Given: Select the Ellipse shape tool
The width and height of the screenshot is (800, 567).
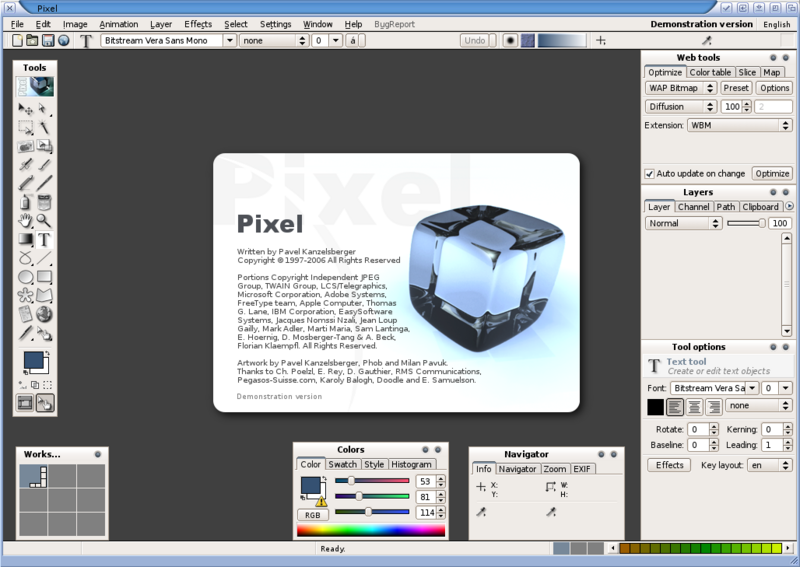Looking at the screenshot, I should tap(26, 277).
